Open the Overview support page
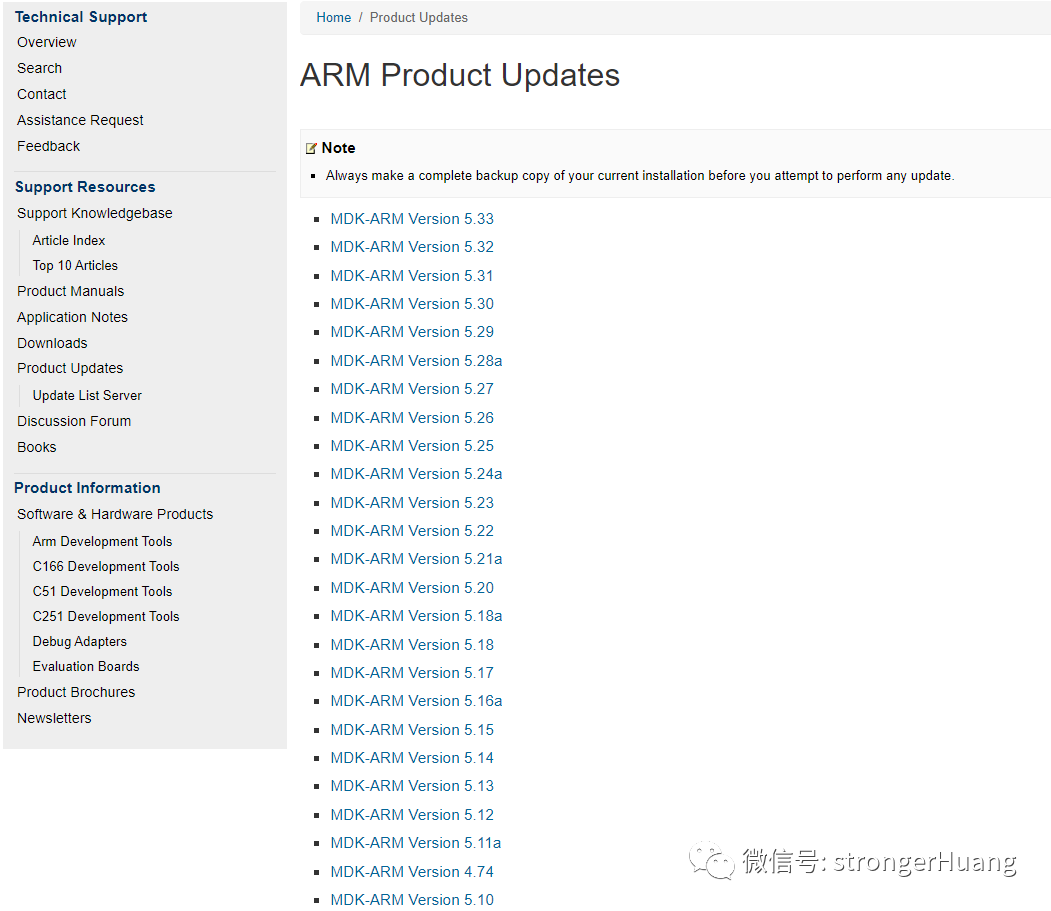This screenshot has width=1051, height=911. [47, 42]
